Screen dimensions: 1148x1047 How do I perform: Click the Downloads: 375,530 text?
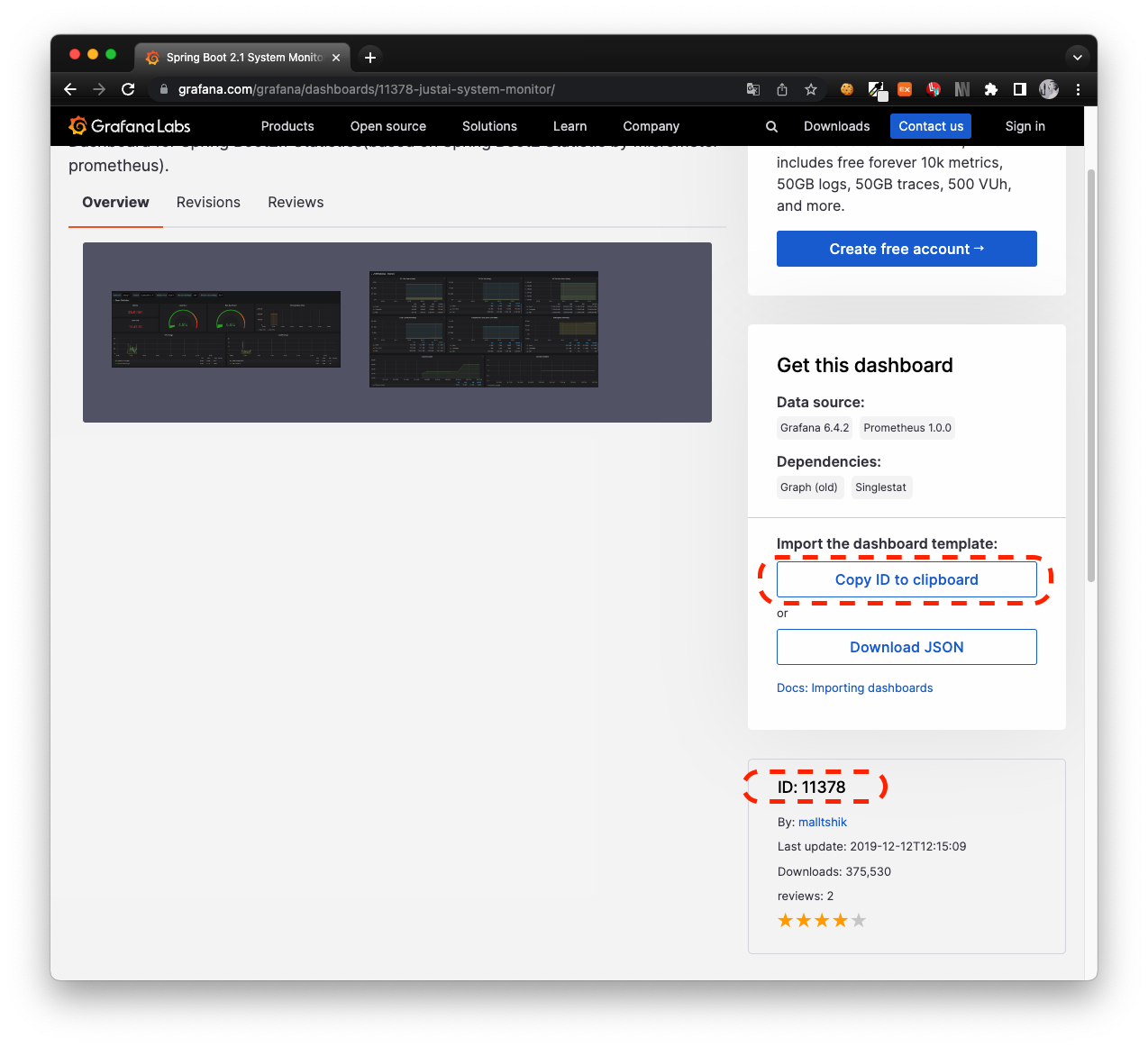834,871
